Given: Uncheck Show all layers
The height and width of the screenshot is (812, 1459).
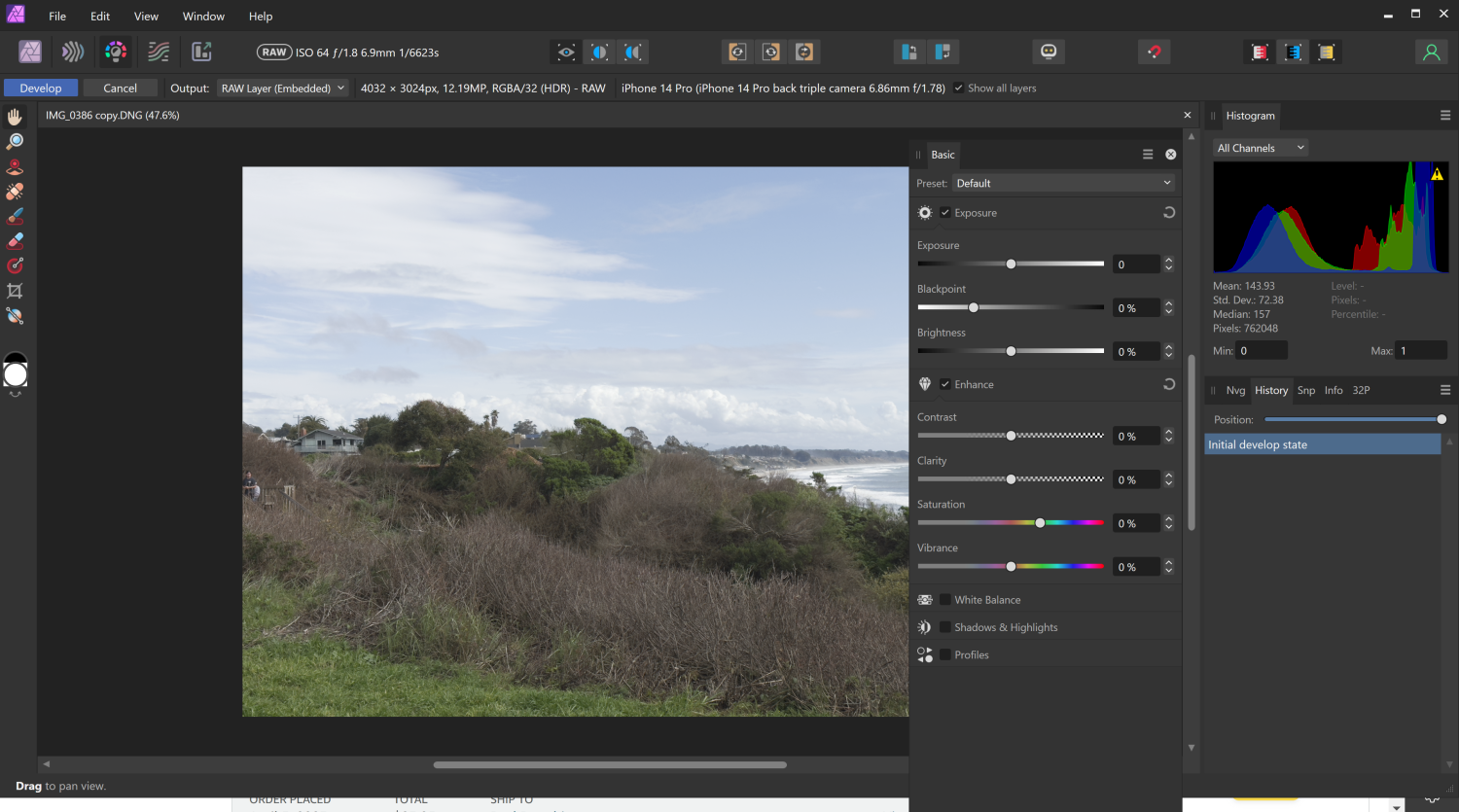Looking at the screenshot, I should pos(959,88).
